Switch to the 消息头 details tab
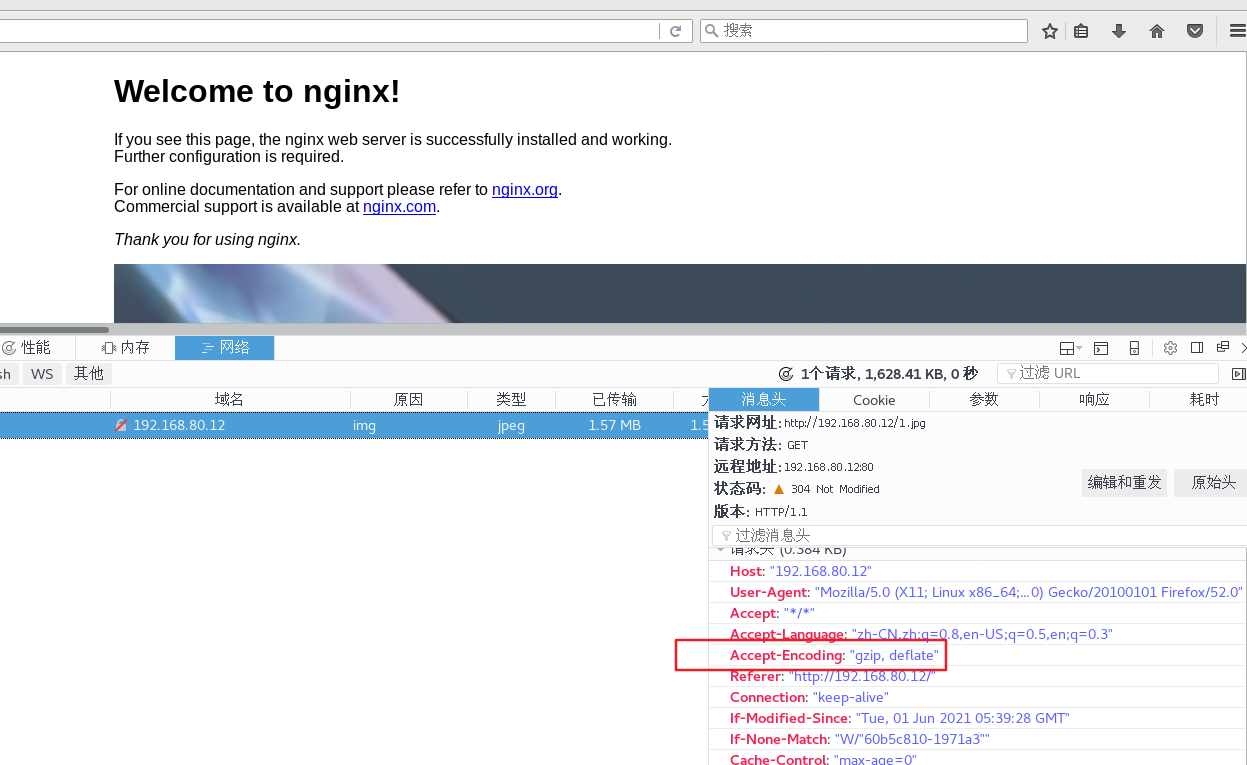 764,399
